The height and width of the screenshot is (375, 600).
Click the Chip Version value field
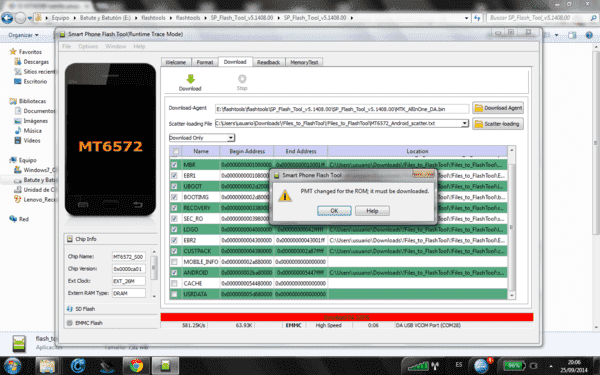[x=129, y=269]
